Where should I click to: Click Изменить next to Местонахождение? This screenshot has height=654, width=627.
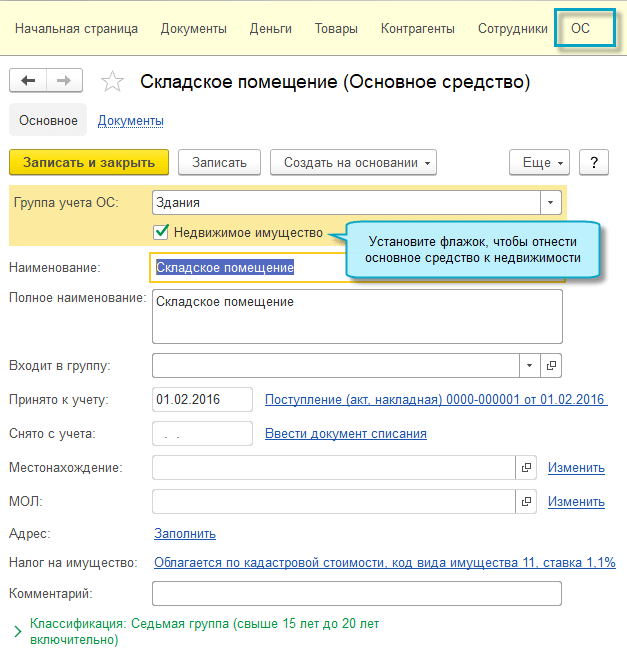(x=576, y=468)
